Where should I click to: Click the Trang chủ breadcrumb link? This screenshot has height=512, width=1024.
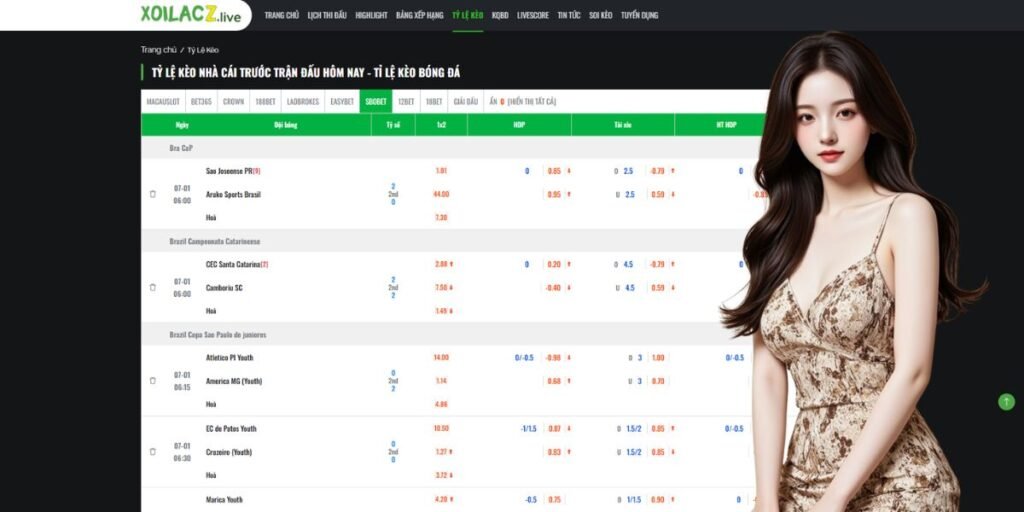[x=158, y=50]
